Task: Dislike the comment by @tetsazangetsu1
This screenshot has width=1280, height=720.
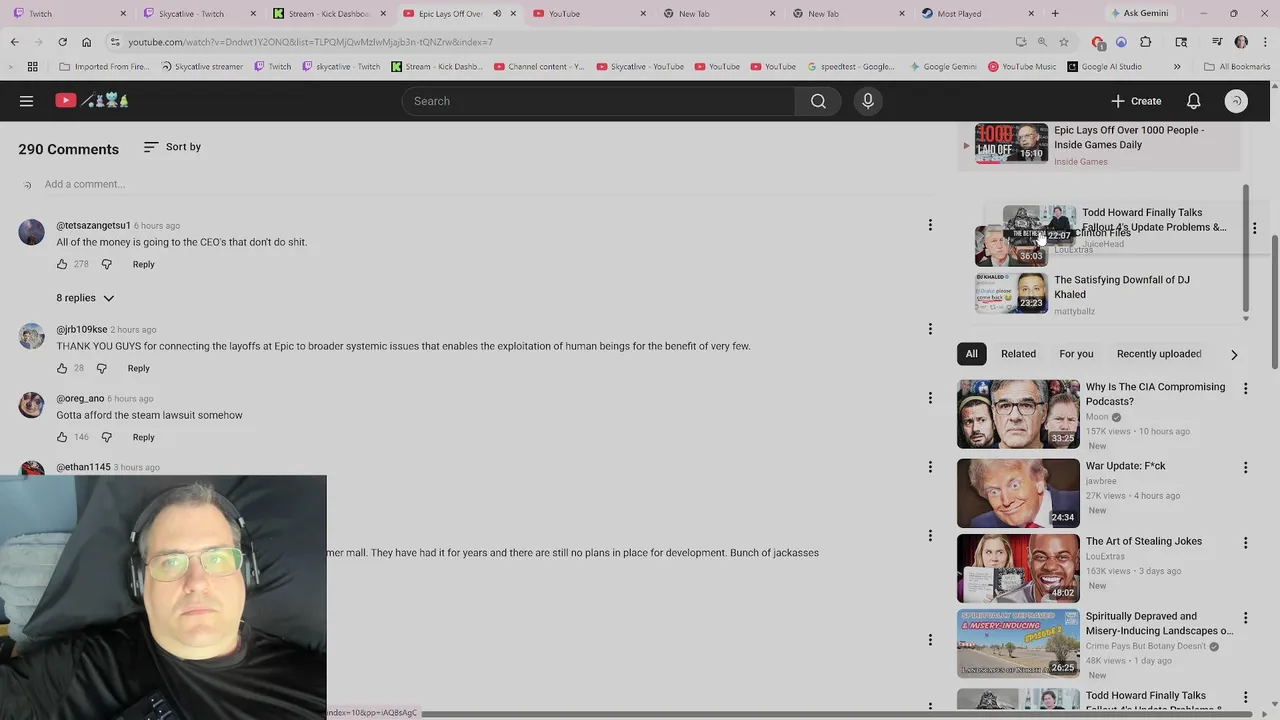Action: click(x=107, y=264)
